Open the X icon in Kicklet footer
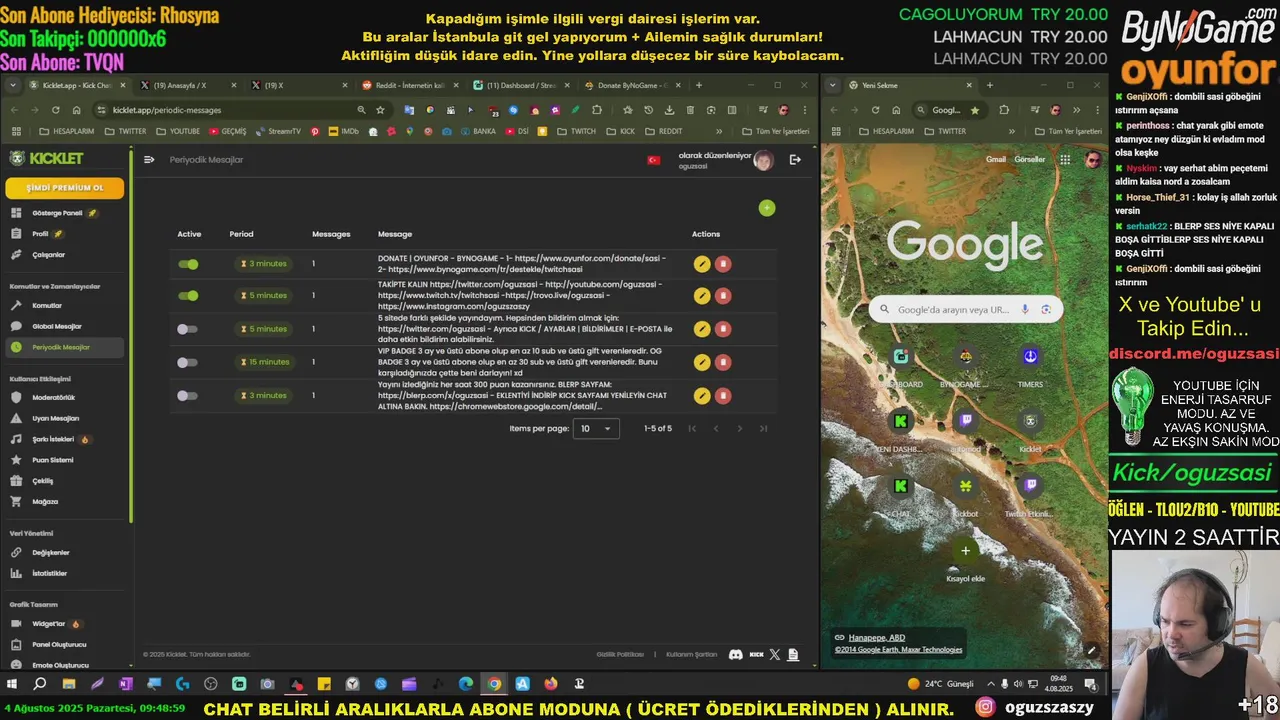The width and height of the screenshot is (1280, 720). click(774, 655)
